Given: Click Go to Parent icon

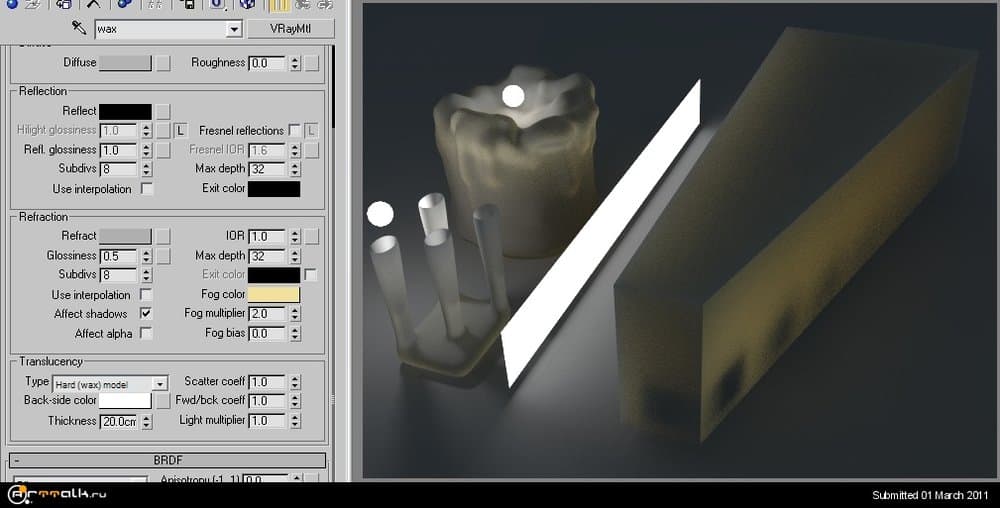Looking at the screenshot, I should click(302, 4).
